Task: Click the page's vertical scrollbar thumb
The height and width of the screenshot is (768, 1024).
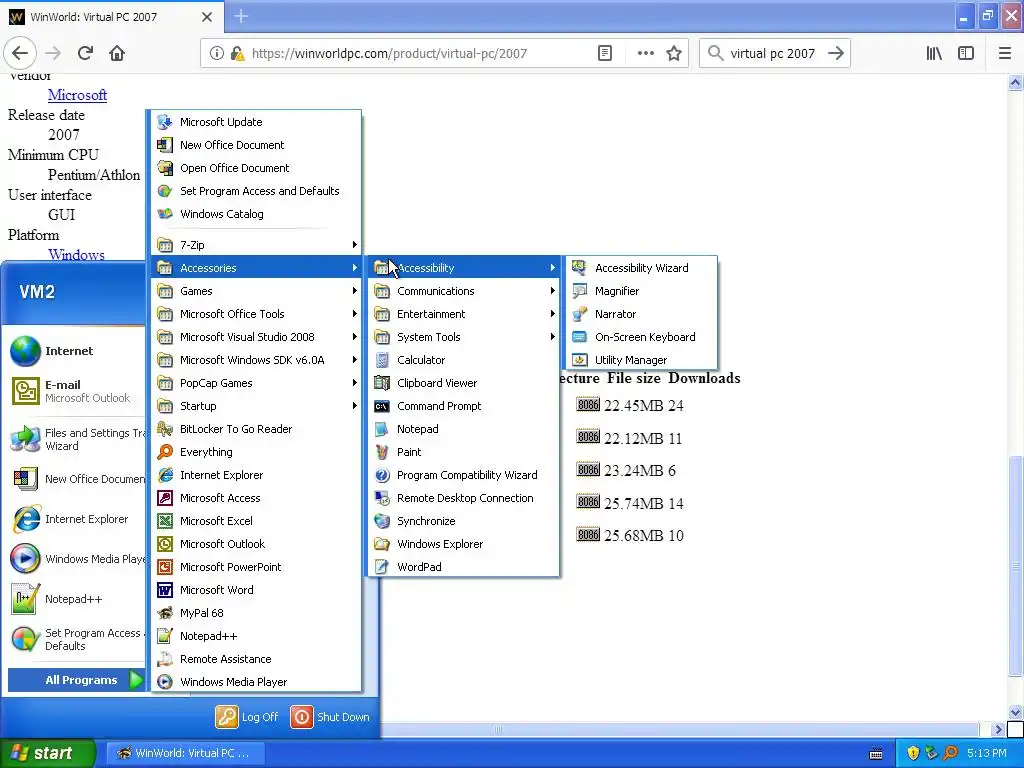Action: (x=1015, y=567)
